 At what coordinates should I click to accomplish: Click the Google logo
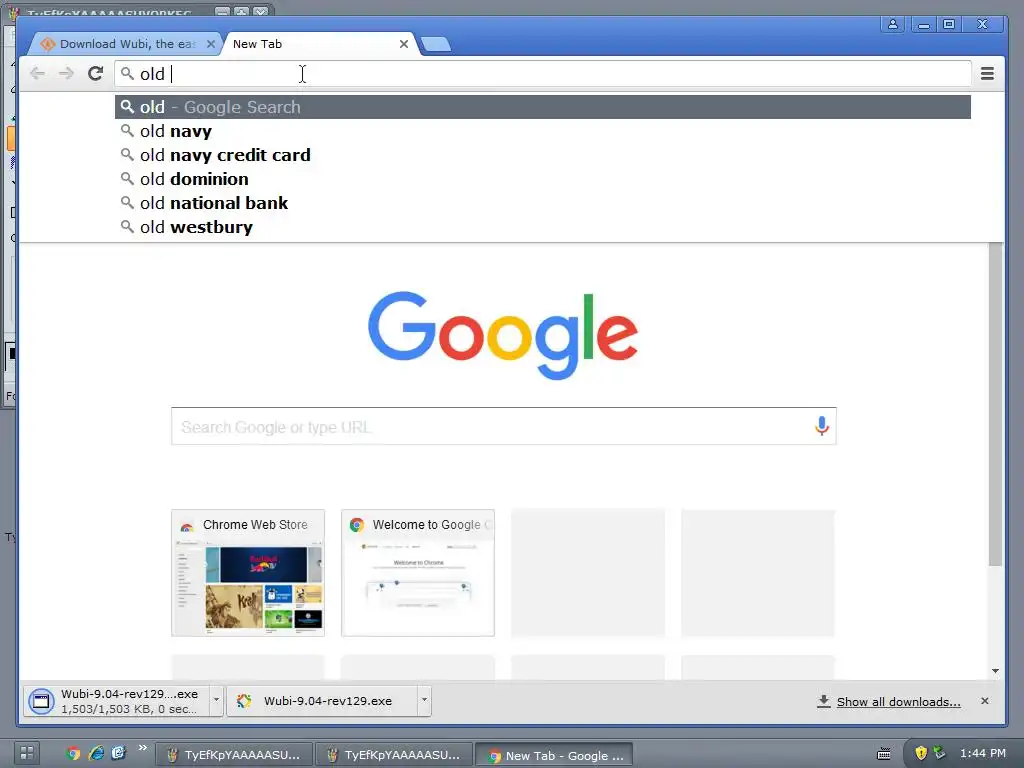click(503, 335)
